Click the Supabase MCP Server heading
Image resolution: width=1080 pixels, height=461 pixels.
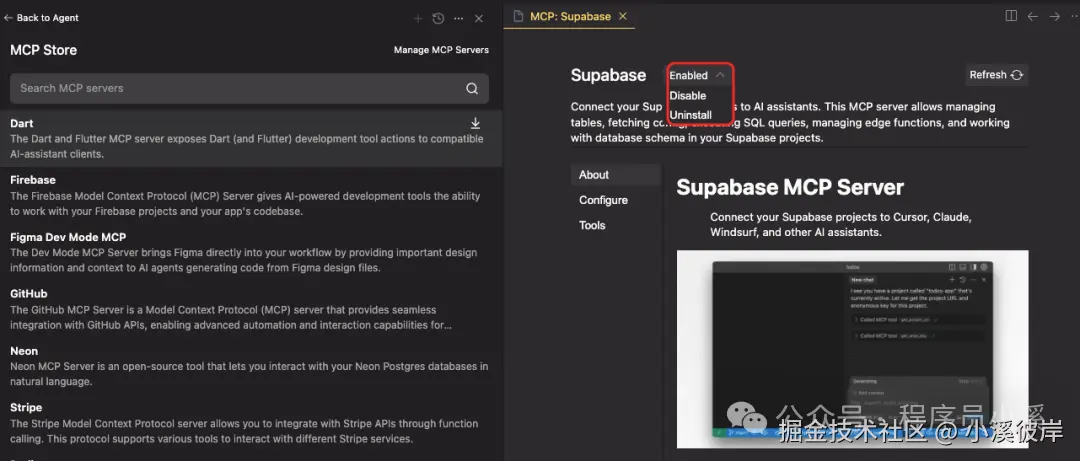point(790,187)
